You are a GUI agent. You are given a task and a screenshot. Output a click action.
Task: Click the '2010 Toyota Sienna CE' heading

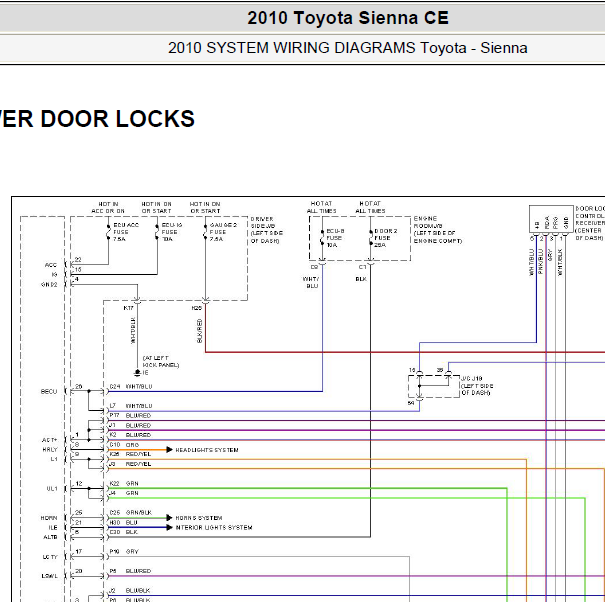click(x=348, y=18)
